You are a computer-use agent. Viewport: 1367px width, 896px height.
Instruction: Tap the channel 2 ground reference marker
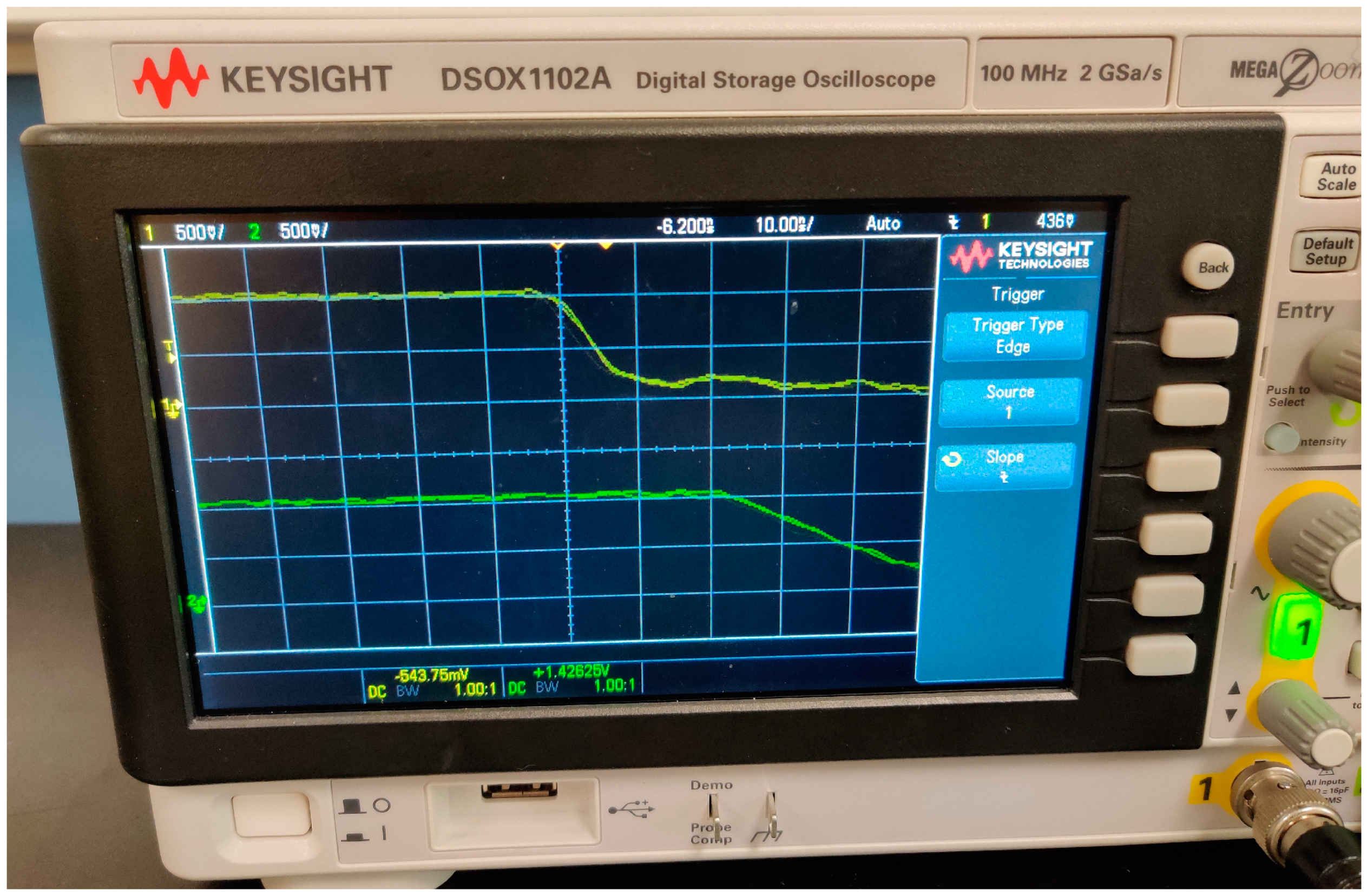coord(197,603)
